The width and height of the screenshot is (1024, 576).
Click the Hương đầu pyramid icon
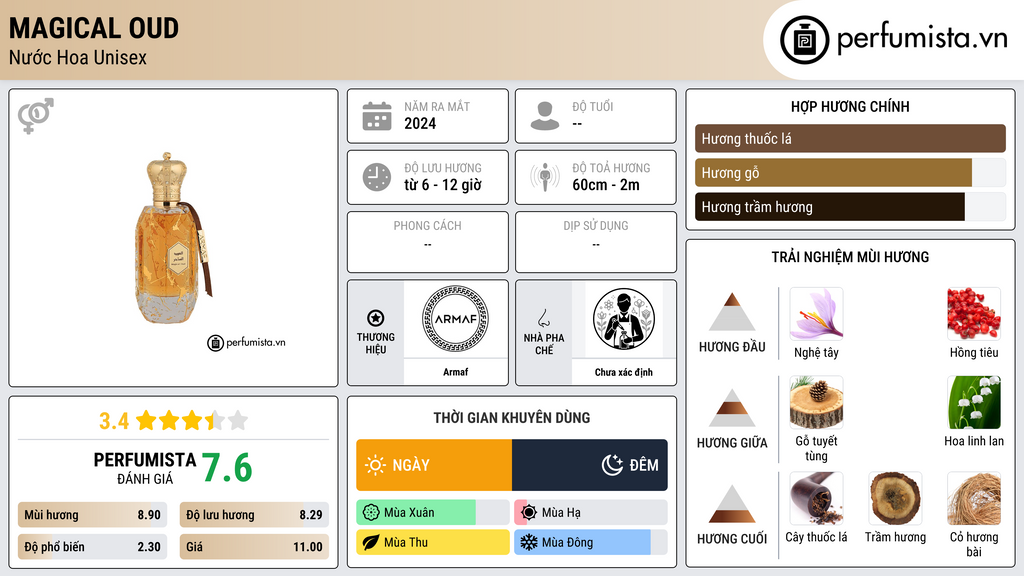tap(732, 312)
